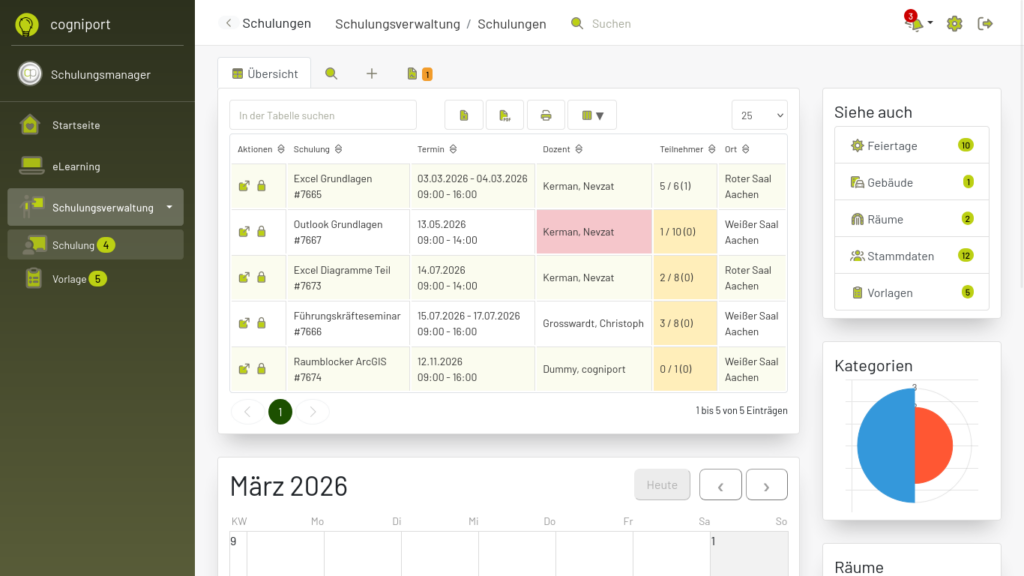Print the Schulungen table
Viewport: 1024px width, 576px height.
pos(546,115)
